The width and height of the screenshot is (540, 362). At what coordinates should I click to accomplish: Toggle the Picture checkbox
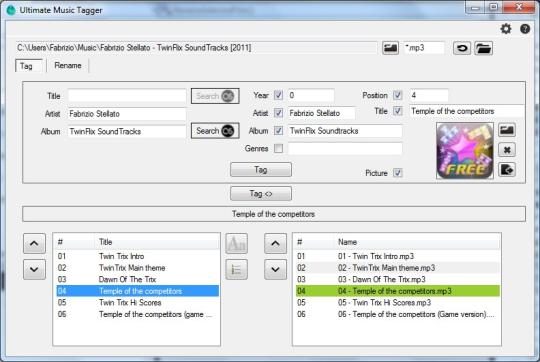[398, 173]
